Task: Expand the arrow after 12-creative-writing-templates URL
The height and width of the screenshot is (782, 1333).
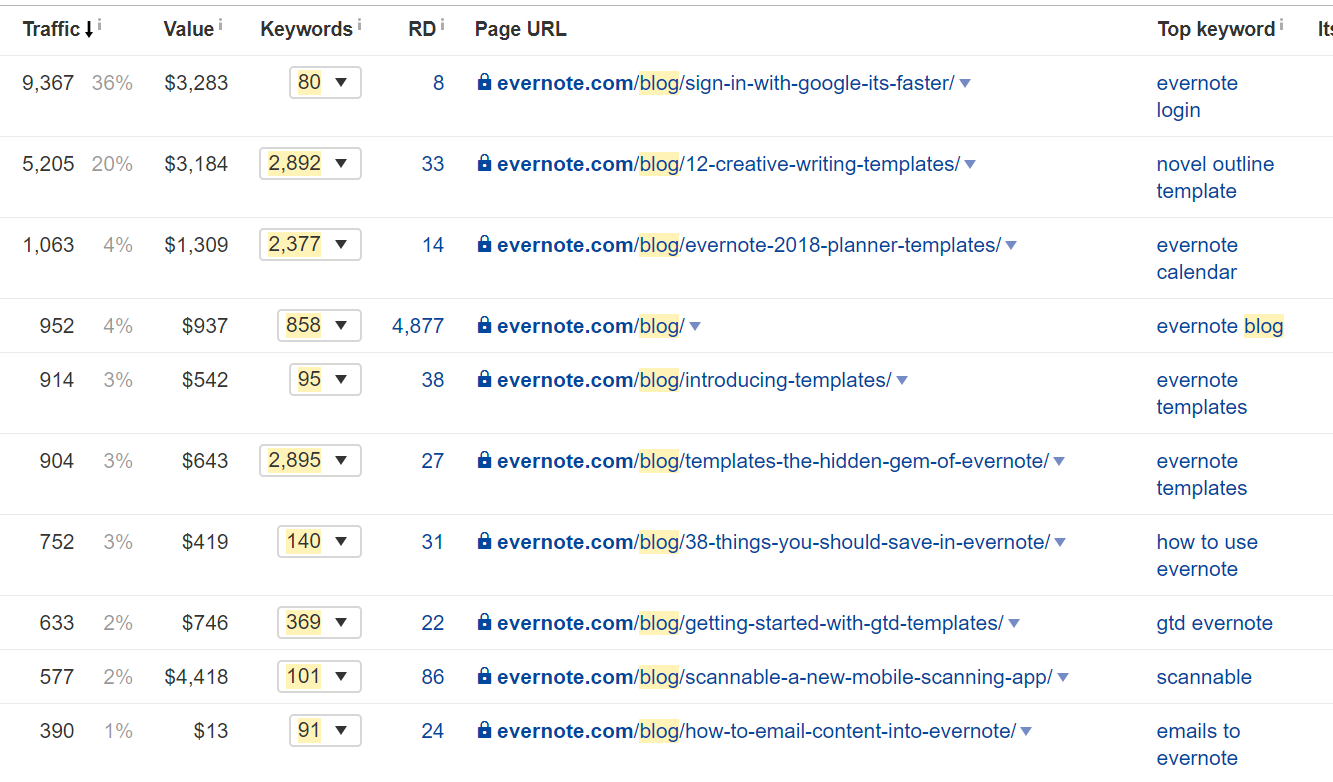Action: 970,164
